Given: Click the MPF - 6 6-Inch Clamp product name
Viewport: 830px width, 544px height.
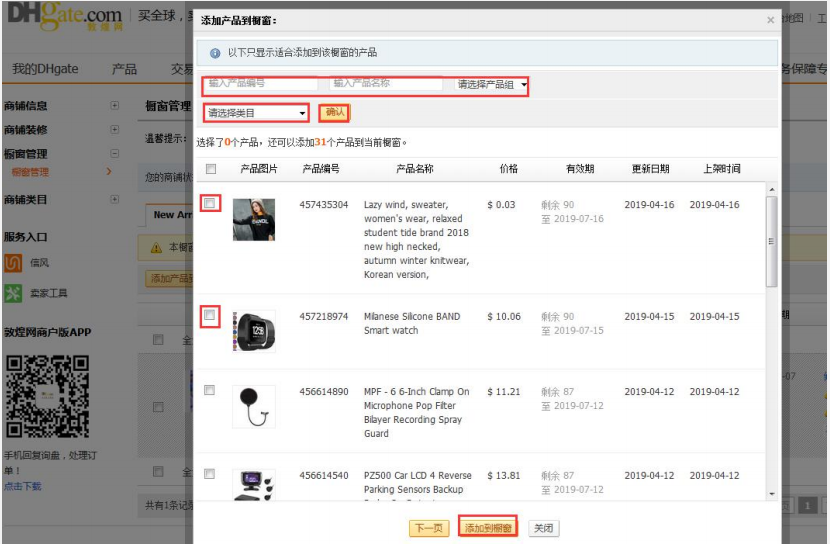Looking at the screenshot, I should coord(417,412).
